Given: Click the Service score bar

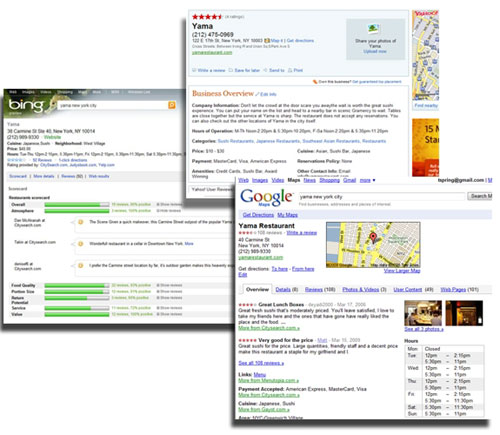Looking at the screenshot, I should tap(77, 308).
